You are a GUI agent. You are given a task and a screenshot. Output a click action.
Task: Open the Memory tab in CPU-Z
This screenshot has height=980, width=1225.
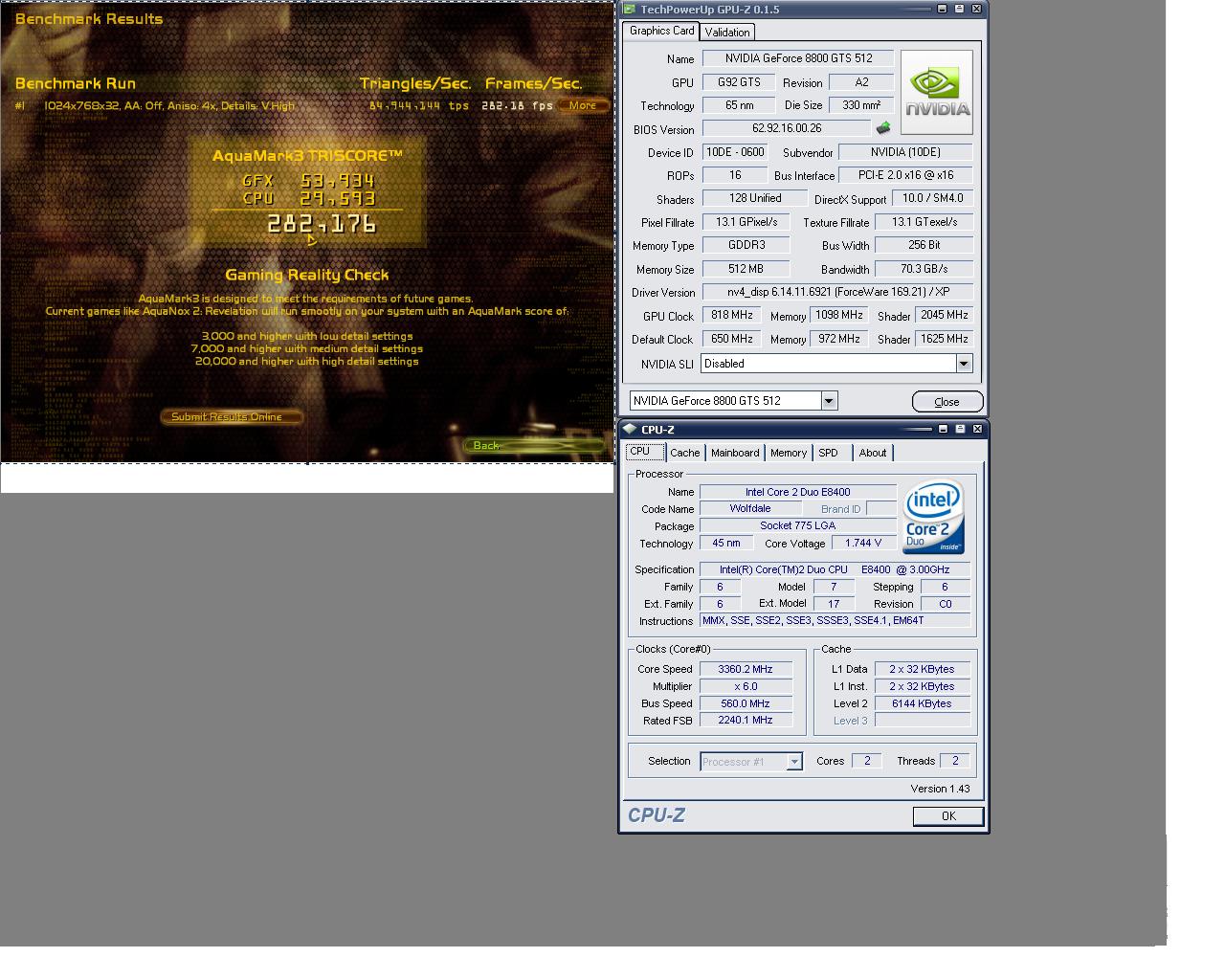point(789,453)
